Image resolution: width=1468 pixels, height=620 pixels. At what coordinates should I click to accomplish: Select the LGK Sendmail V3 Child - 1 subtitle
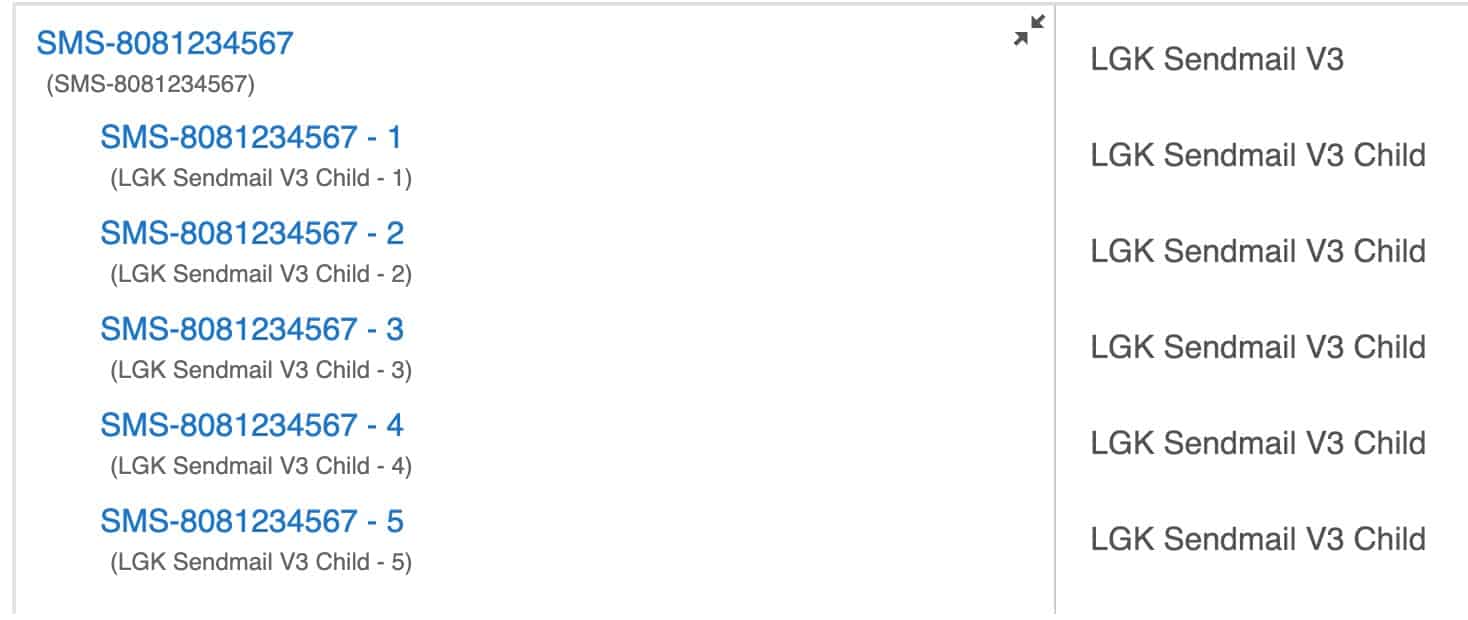261,178
